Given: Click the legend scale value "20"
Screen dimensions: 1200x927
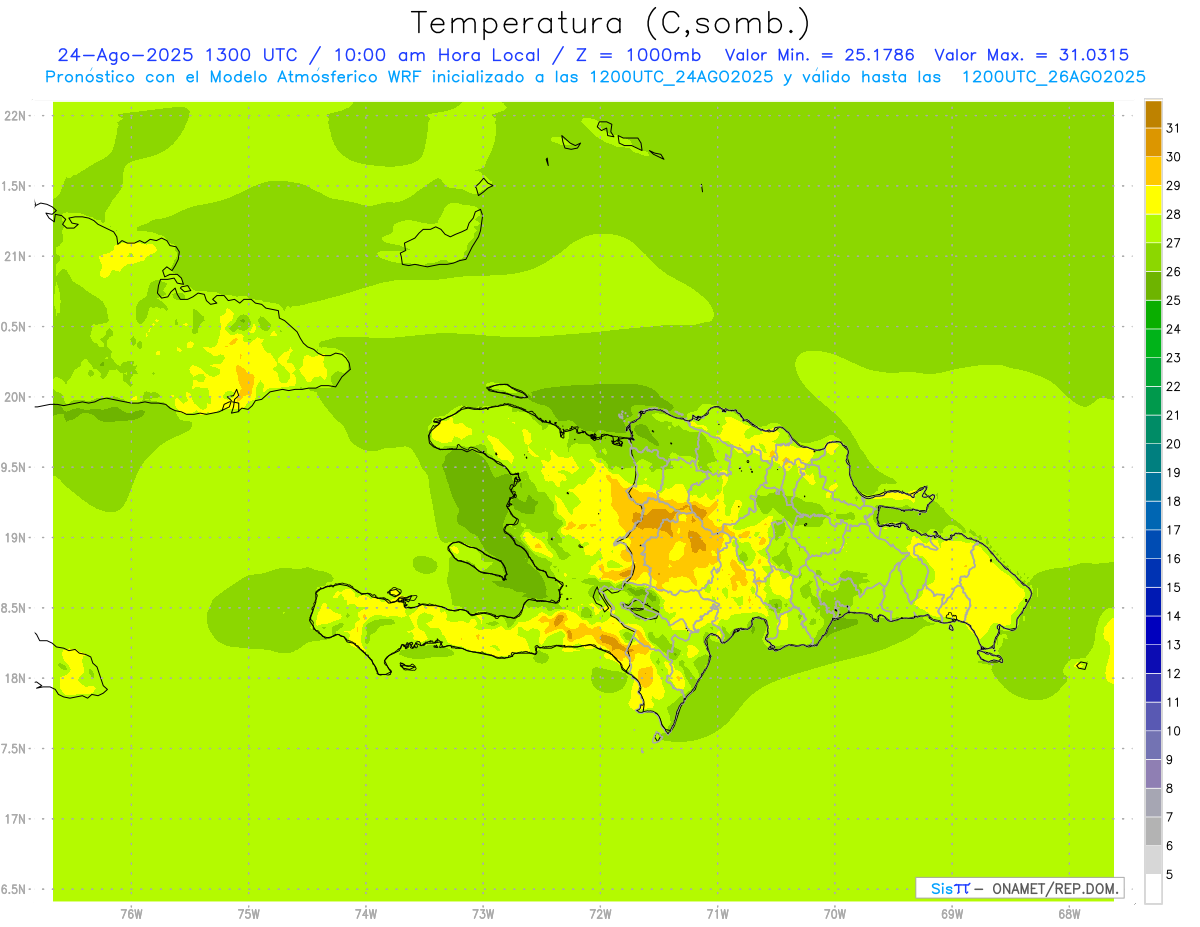Looking at the screenshot, I should tap(1174, 444).
